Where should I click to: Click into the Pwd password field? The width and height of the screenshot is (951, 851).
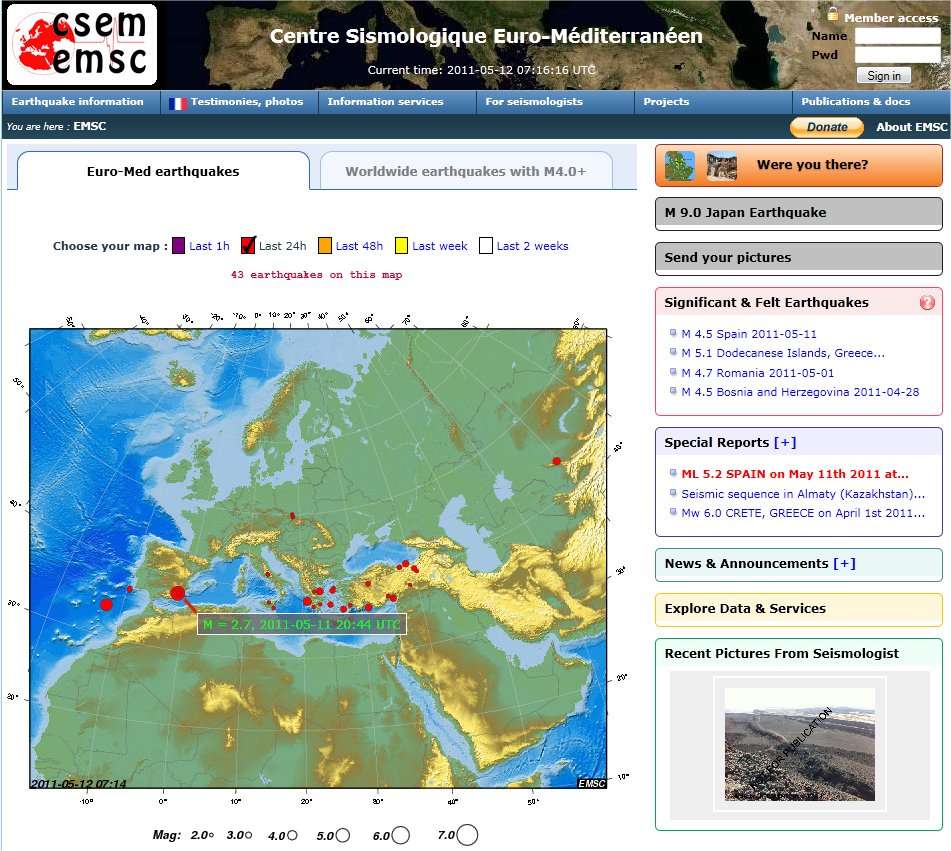[897, 55]
